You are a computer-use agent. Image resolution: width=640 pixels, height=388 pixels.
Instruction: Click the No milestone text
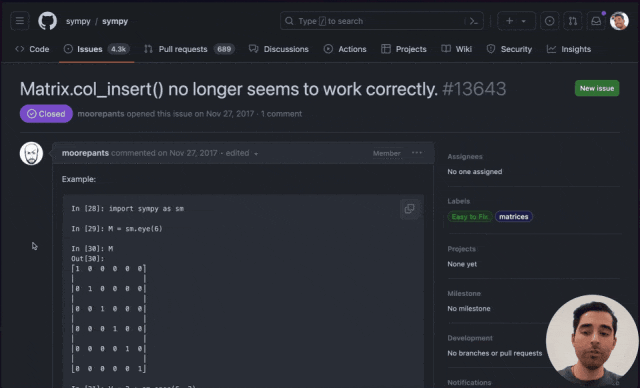point(469,308)
